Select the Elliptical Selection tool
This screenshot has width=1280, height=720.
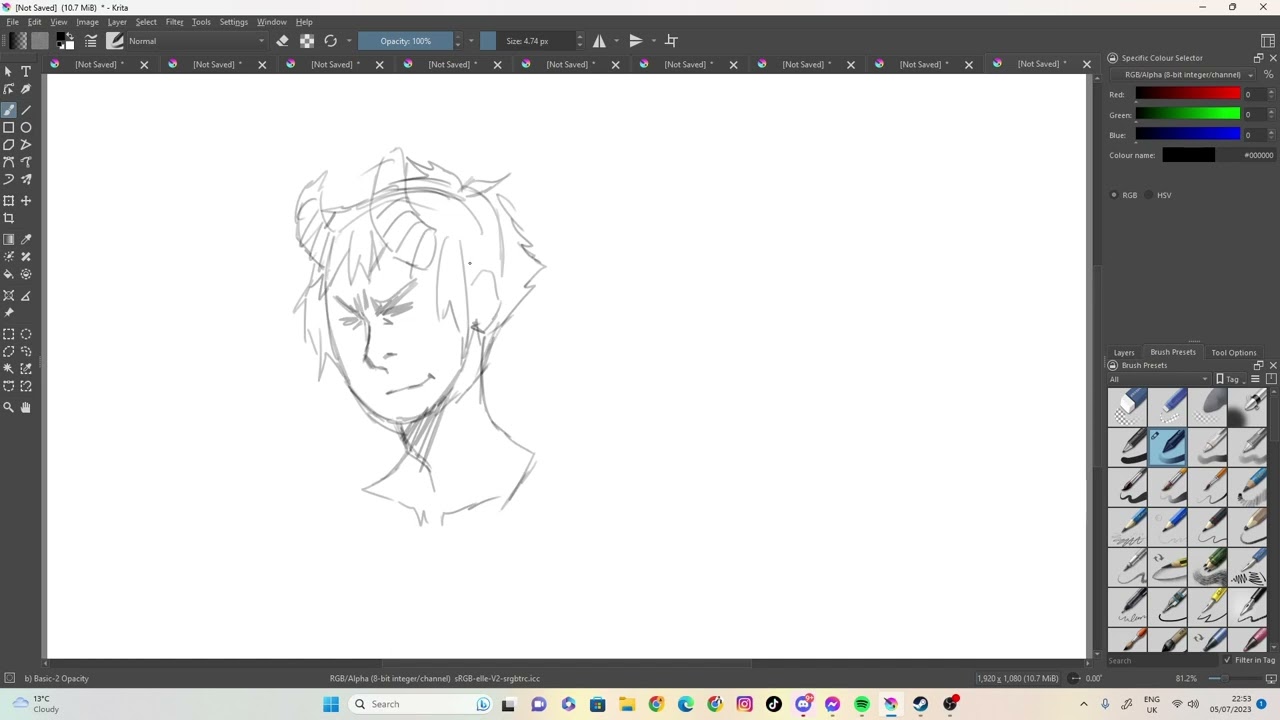(26, 334)
